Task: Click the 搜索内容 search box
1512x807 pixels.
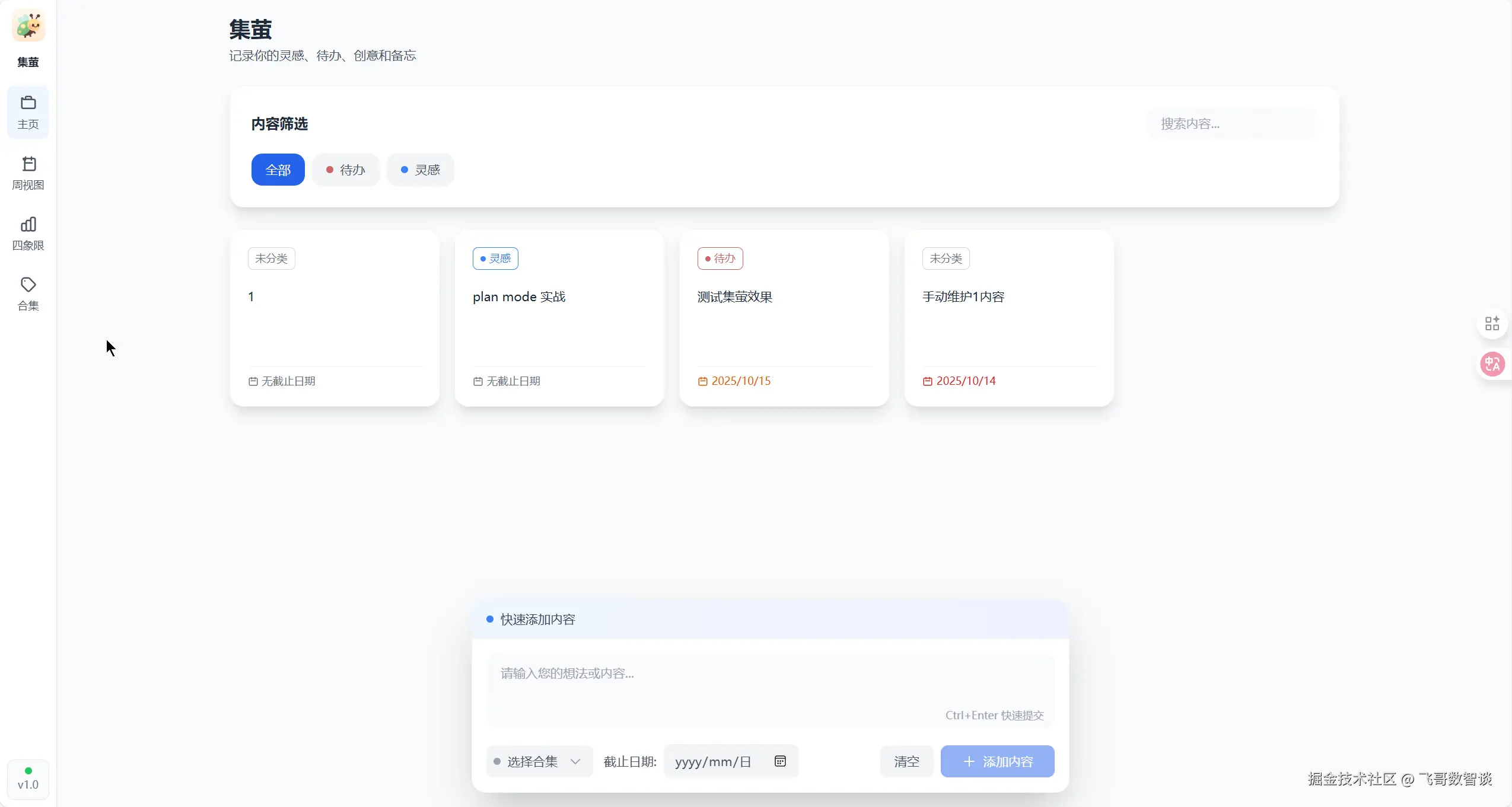Action: [x=1231, y=124]
